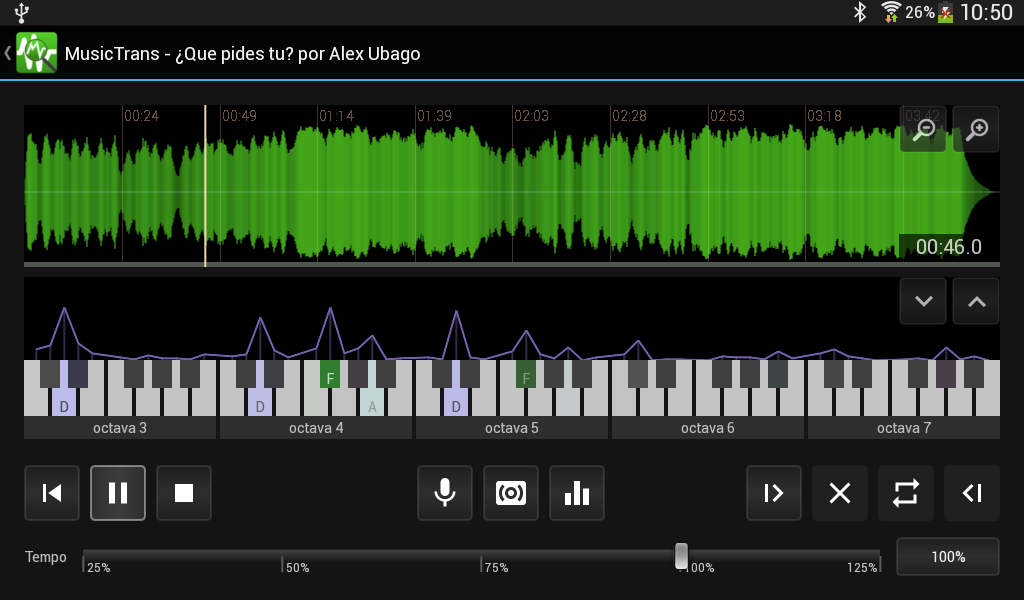Tap the 10:50 clock in status bar
Viewport: 1024px width, 600px height.
pyautogui.click(x=986, y=12)
